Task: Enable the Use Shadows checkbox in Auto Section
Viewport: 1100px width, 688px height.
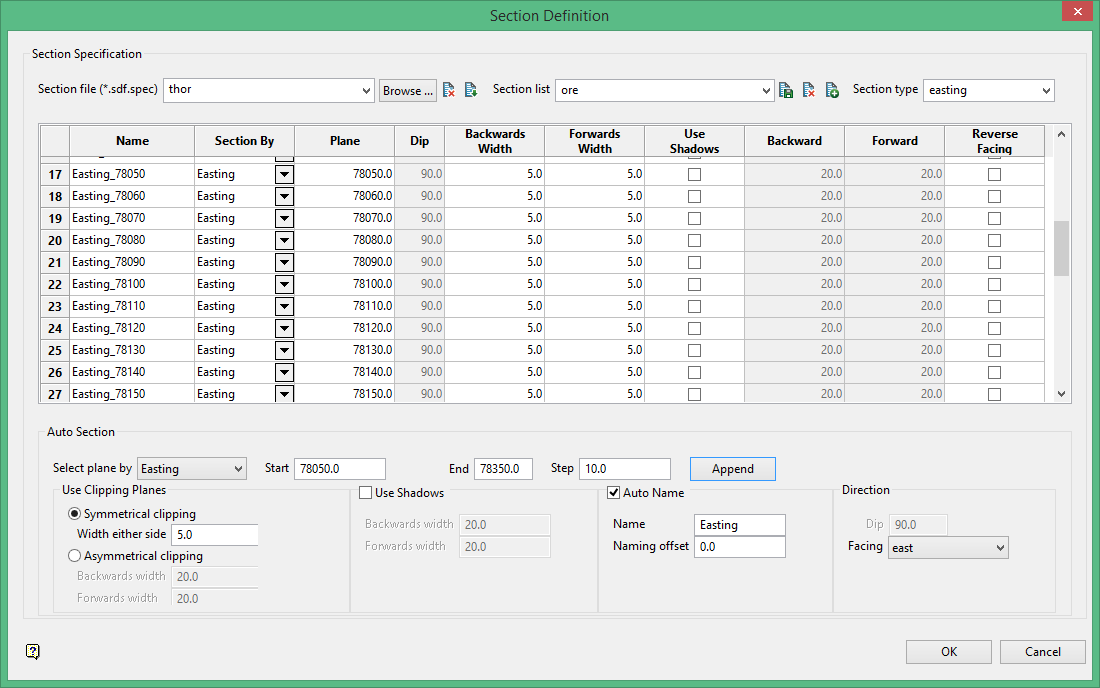Action: [x=366, y=493]
